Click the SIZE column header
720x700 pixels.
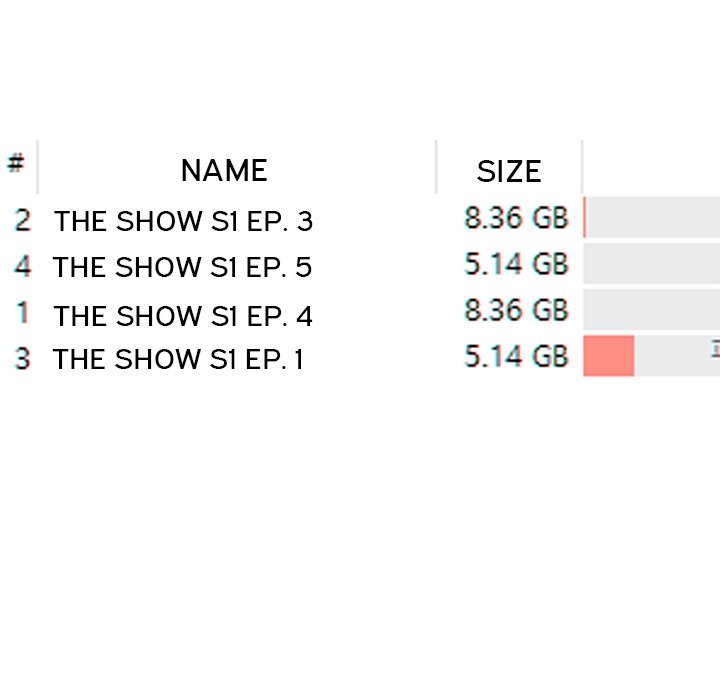(508, 172)
